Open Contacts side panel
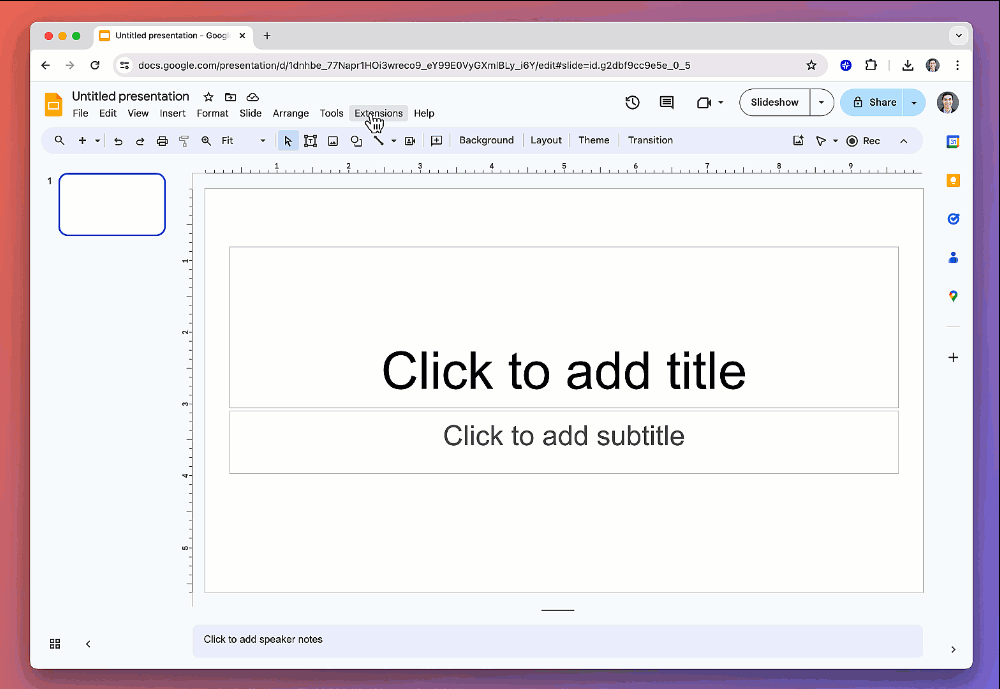This screenshot has width=1000, height=689. (953, 258)
